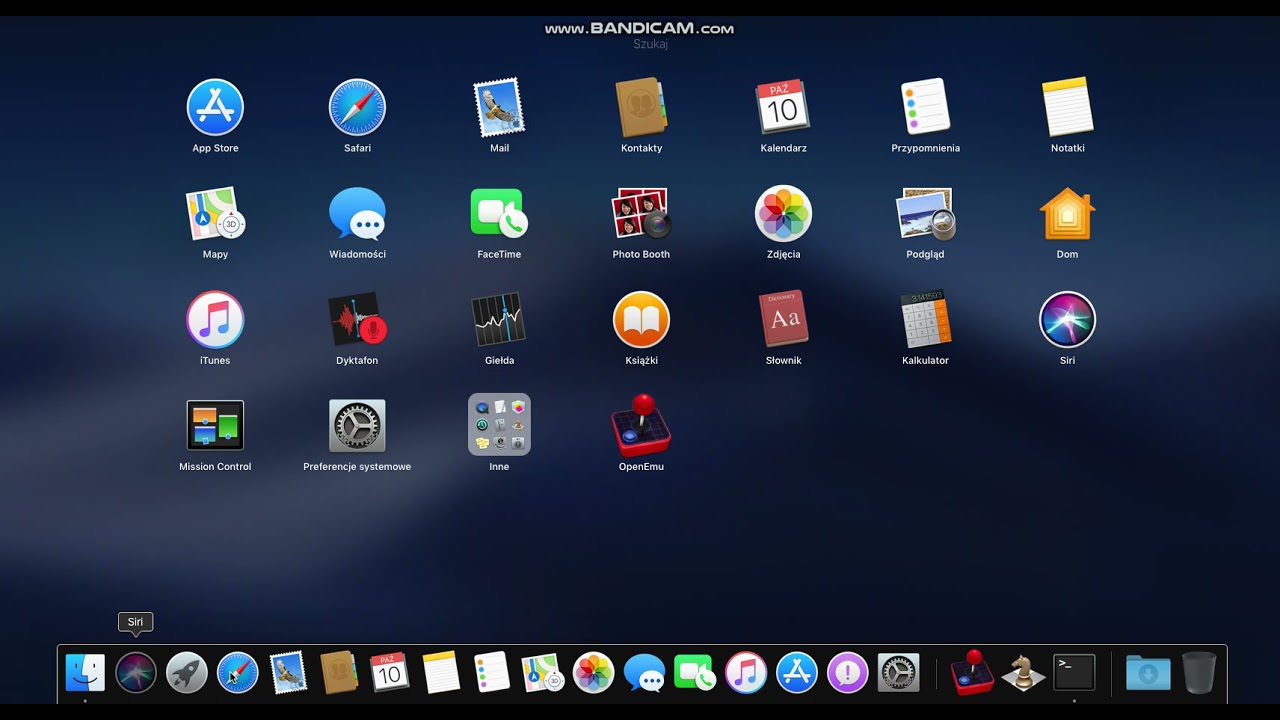Open the OpenEmu joystick icon in Dock

(x=971, y=672)
